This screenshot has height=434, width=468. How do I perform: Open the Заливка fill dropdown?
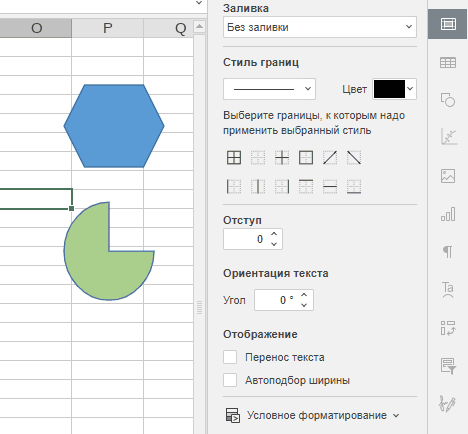[320, 27]
